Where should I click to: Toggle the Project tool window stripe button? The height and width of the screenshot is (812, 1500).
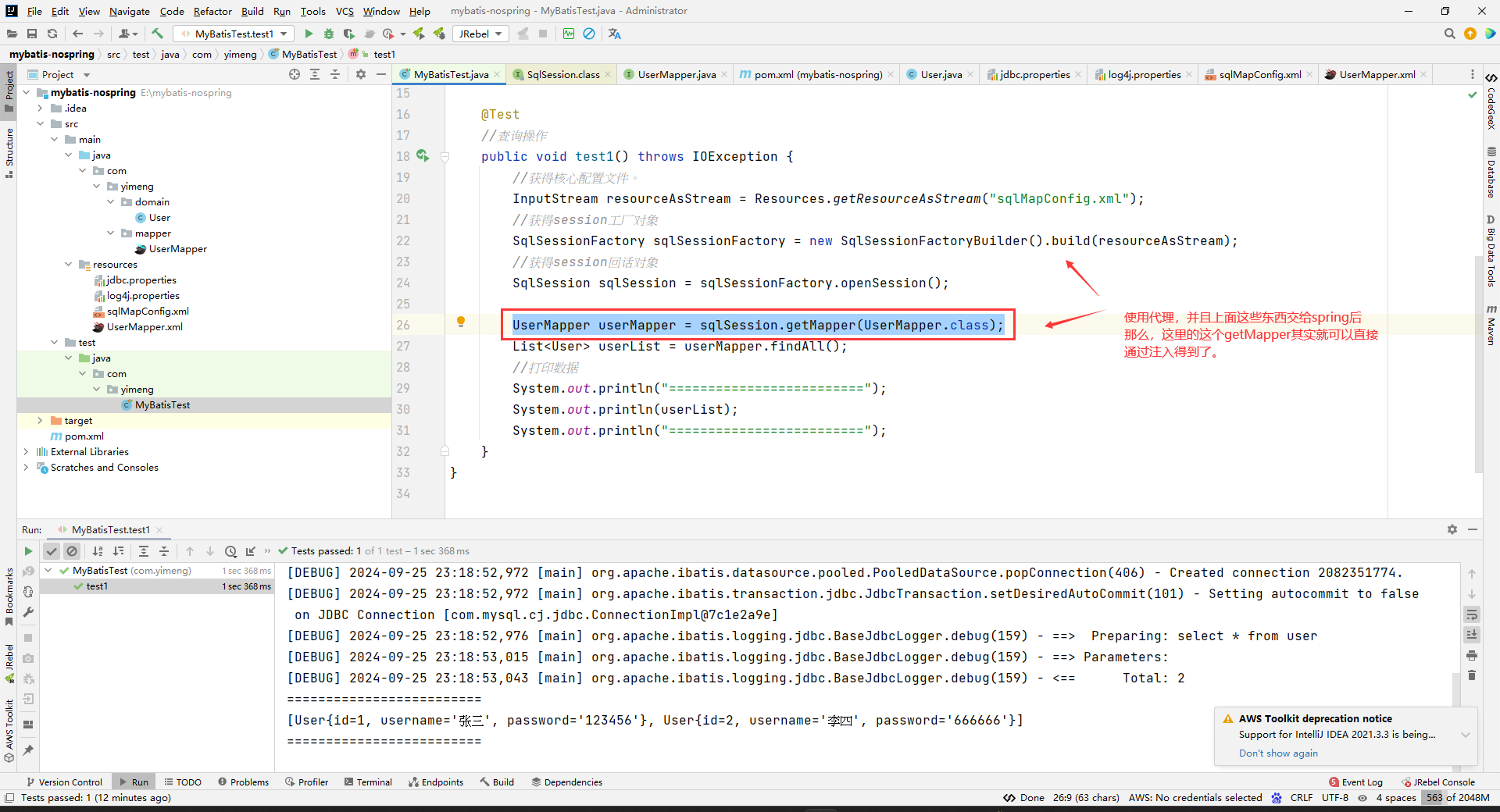(x=9, y=91)
